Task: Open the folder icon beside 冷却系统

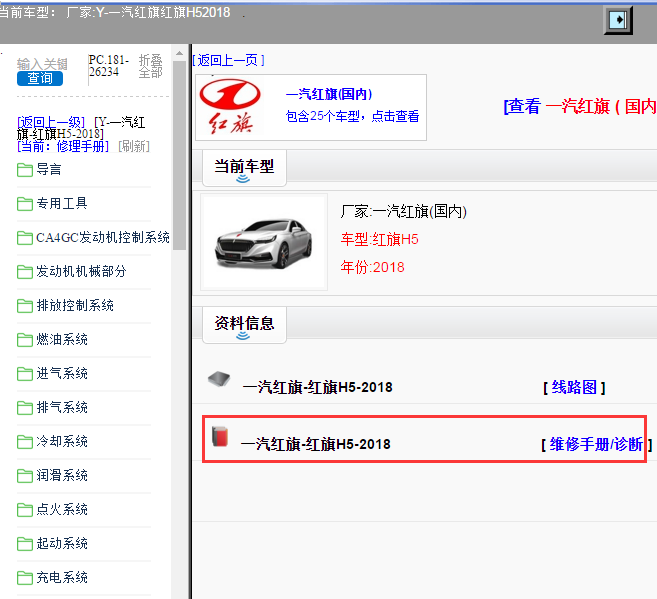Action: pyautogui.click(x=25, y=442)
